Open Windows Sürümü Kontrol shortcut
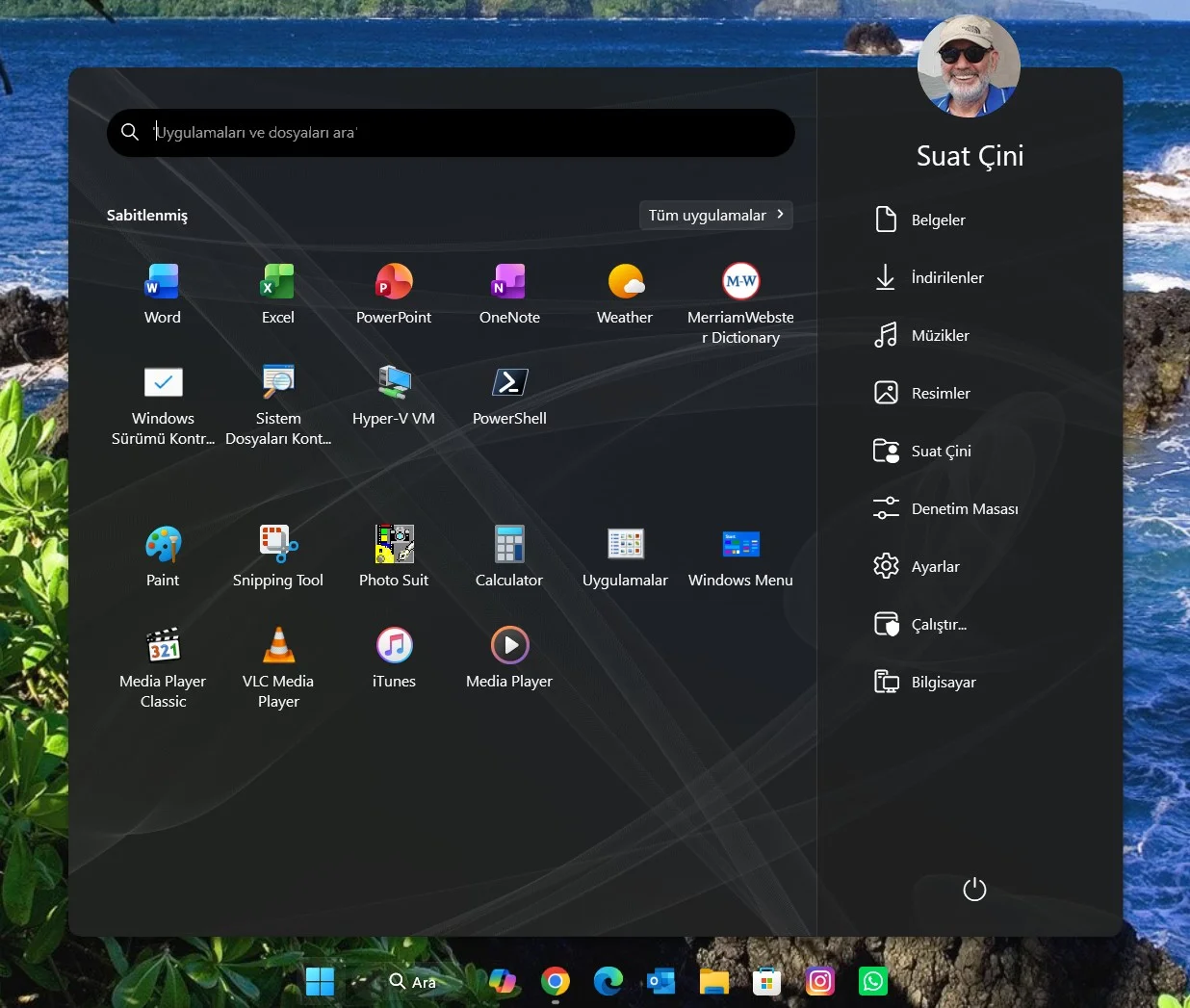The height and width of the screenshot is (1008, 1190). [x=163, y=405]
